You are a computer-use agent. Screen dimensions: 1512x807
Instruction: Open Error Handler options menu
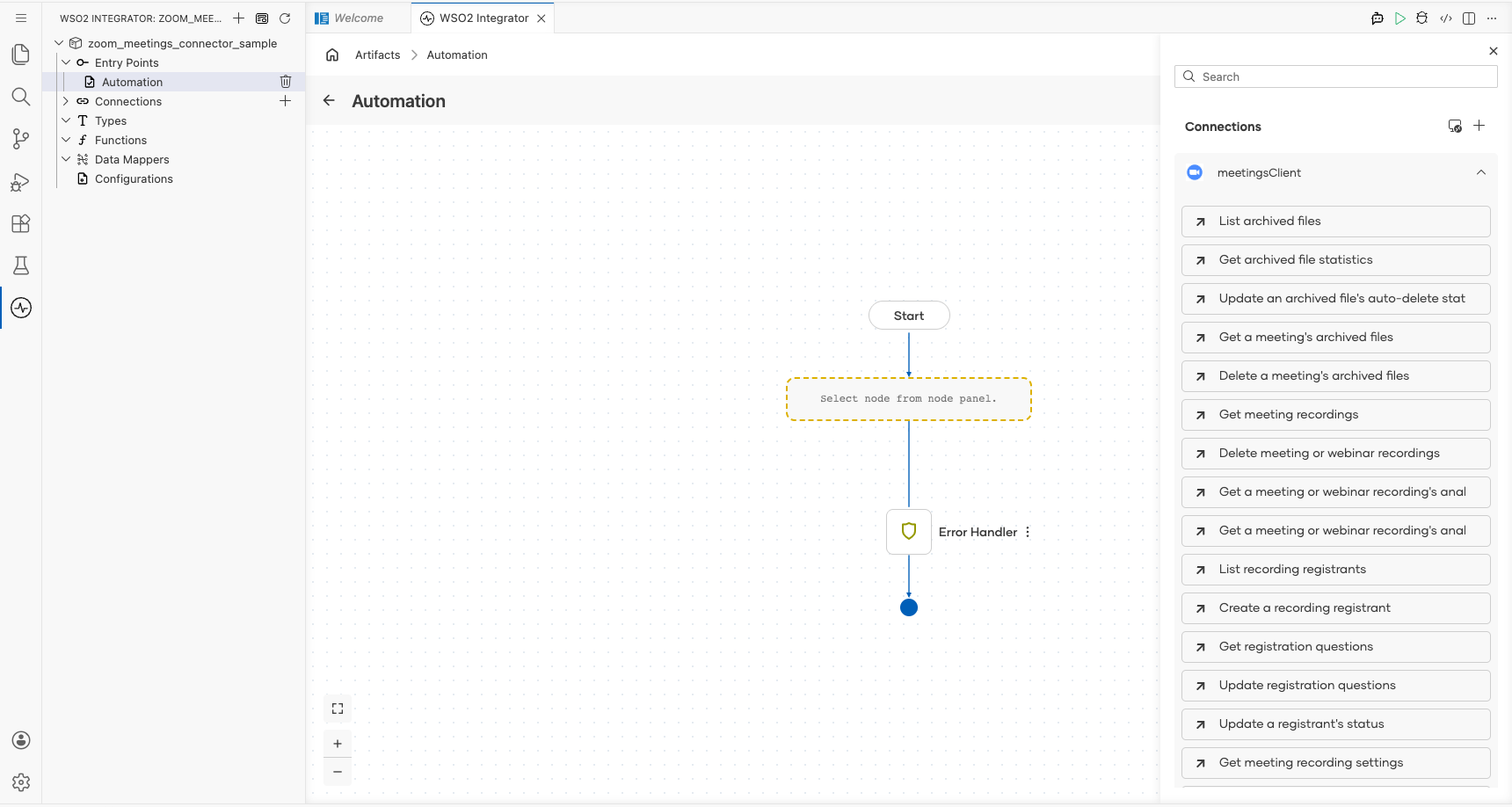pos(1028,532)
